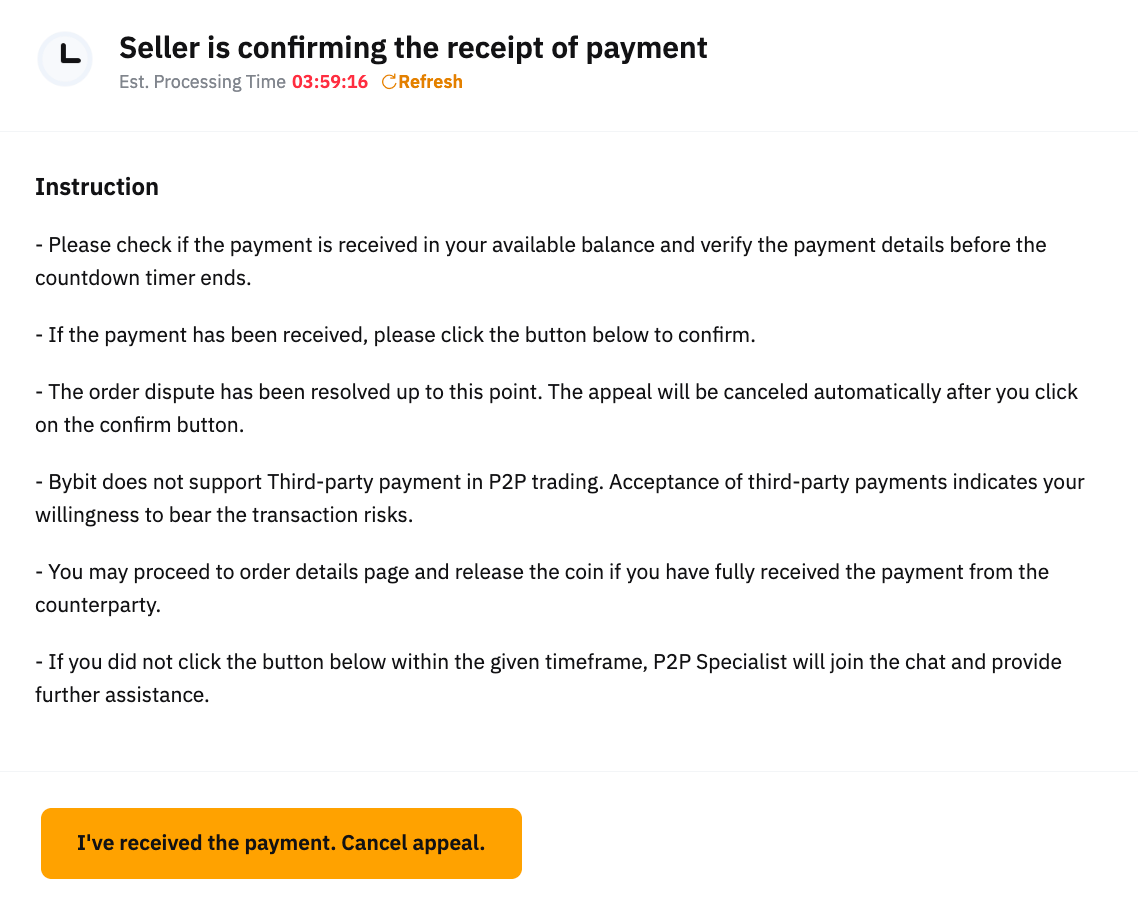This screenshot has height=906, width=1138.
Task: Click the third-party payment warning paragraph
Action: point(560,482)
